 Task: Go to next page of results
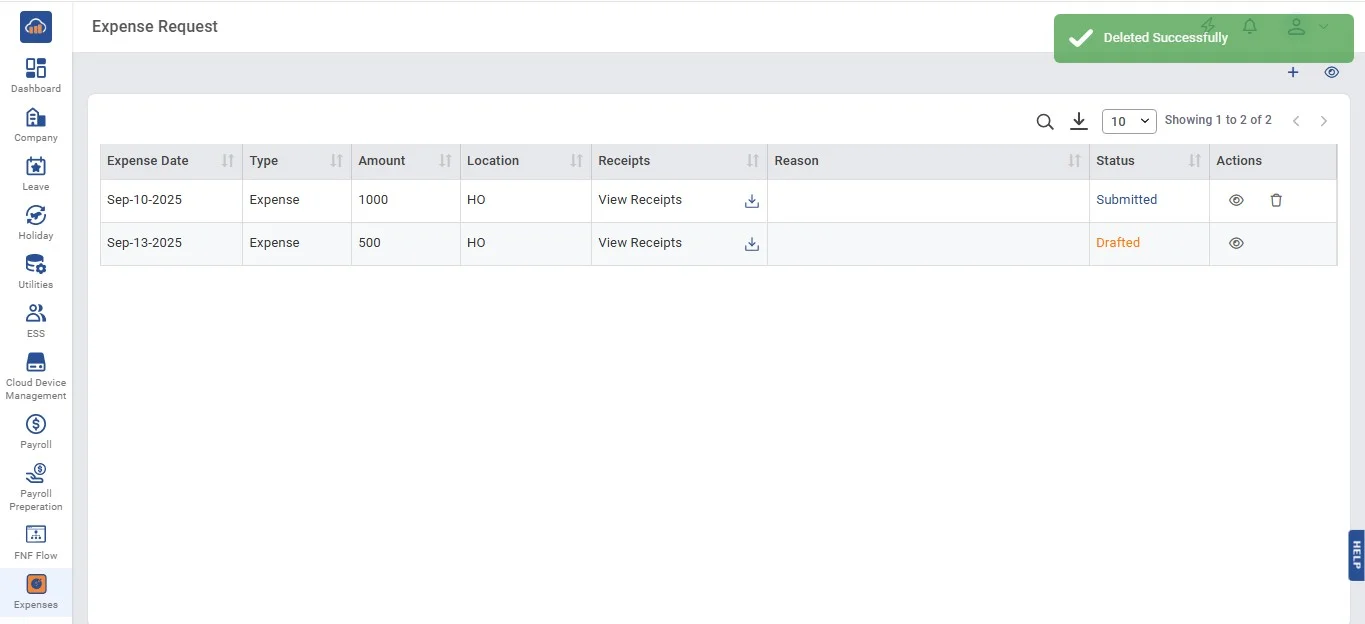pos(1324,121)
